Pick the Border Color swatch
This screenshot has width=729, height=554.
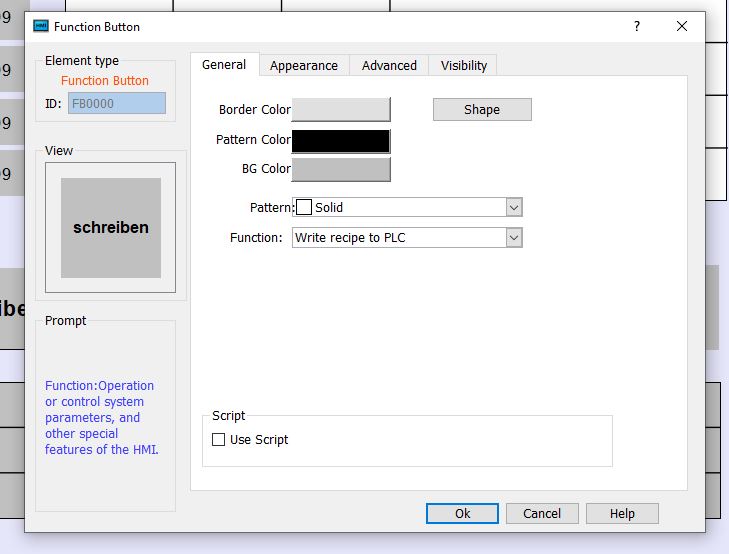340,109
